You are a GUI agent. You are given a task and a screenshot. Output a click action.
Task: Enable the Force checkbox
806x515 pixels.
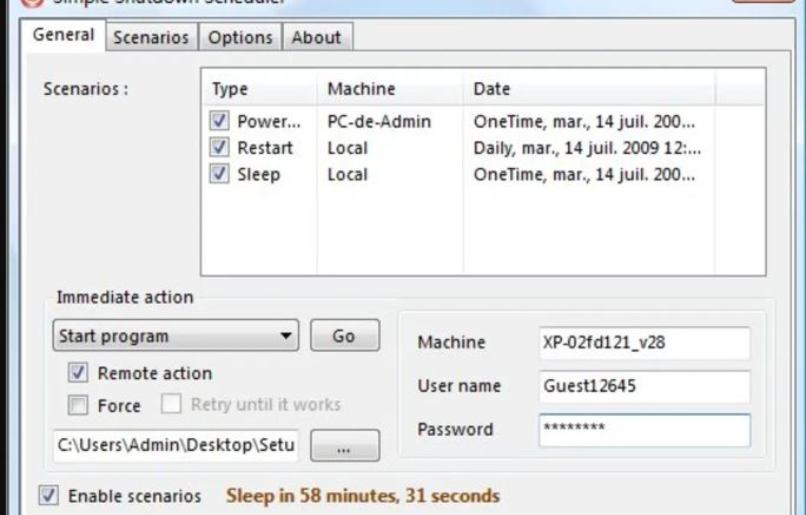click(78, 405)
